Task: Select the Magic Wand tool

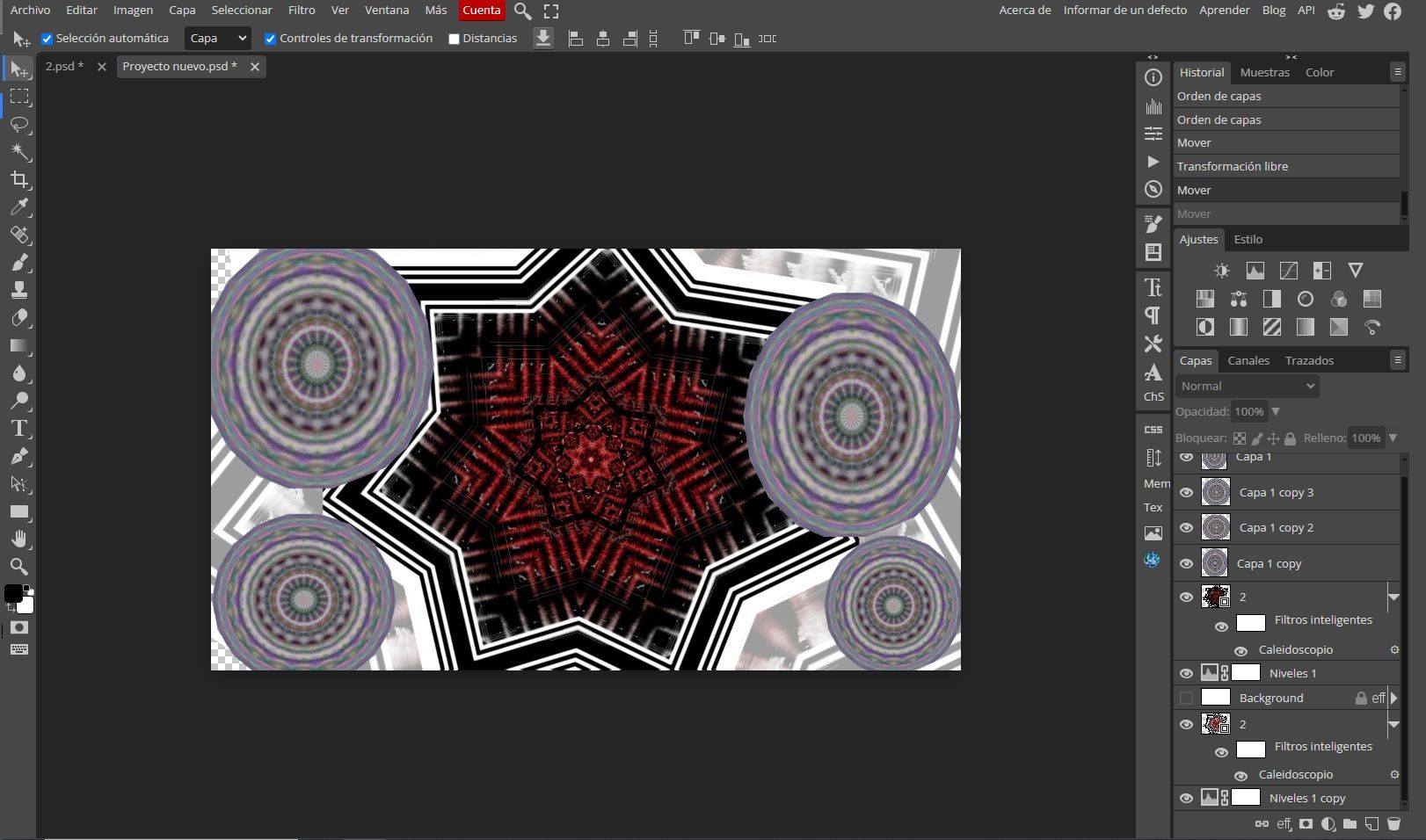Action: (19, 152)
